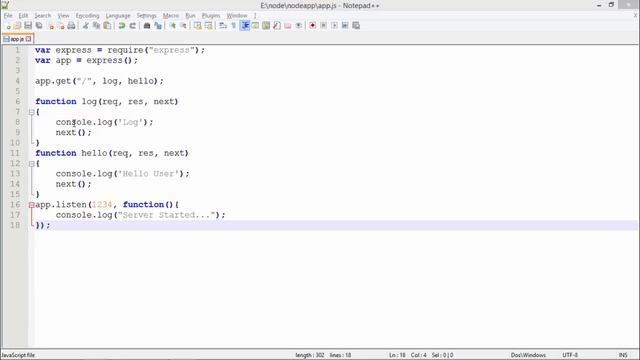The width and height of the screenshot is (640, 360).
Task: Click the length 302 status entry
Action: 310,355
